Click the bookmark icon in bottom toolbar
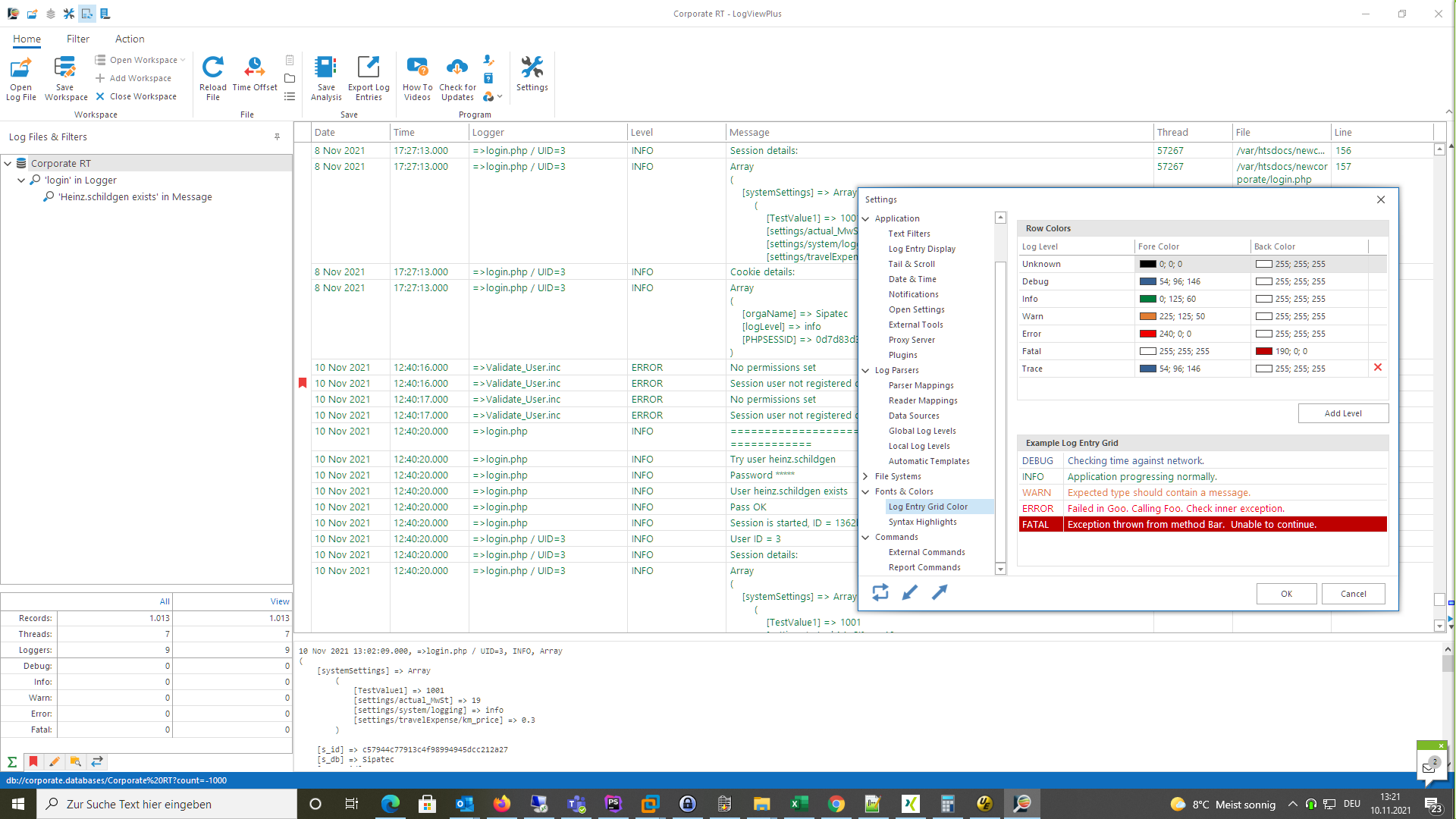Image resolution: width=1456 pixels, height=819 pixels. (33, 761)
